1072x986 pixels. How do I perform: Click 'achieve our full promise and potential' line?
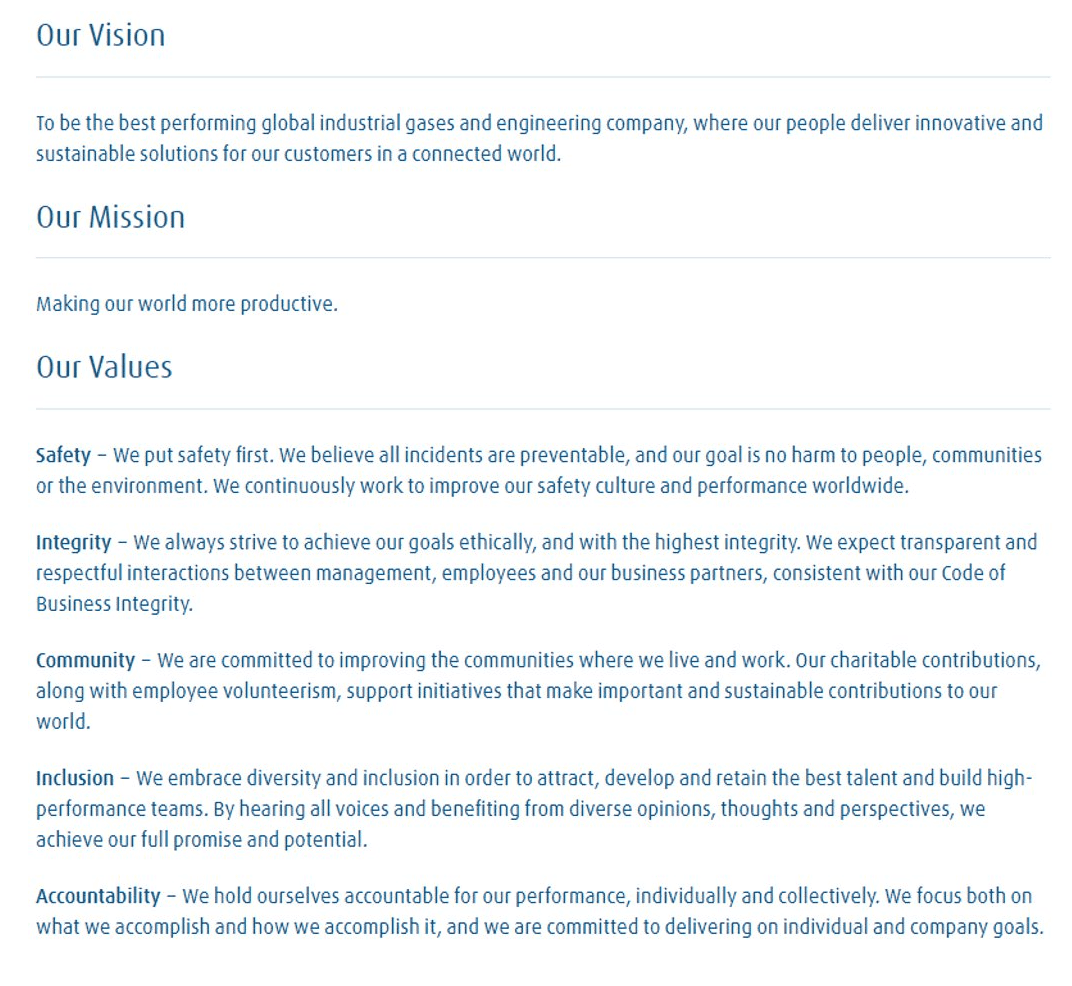click(x=202, y=840)
